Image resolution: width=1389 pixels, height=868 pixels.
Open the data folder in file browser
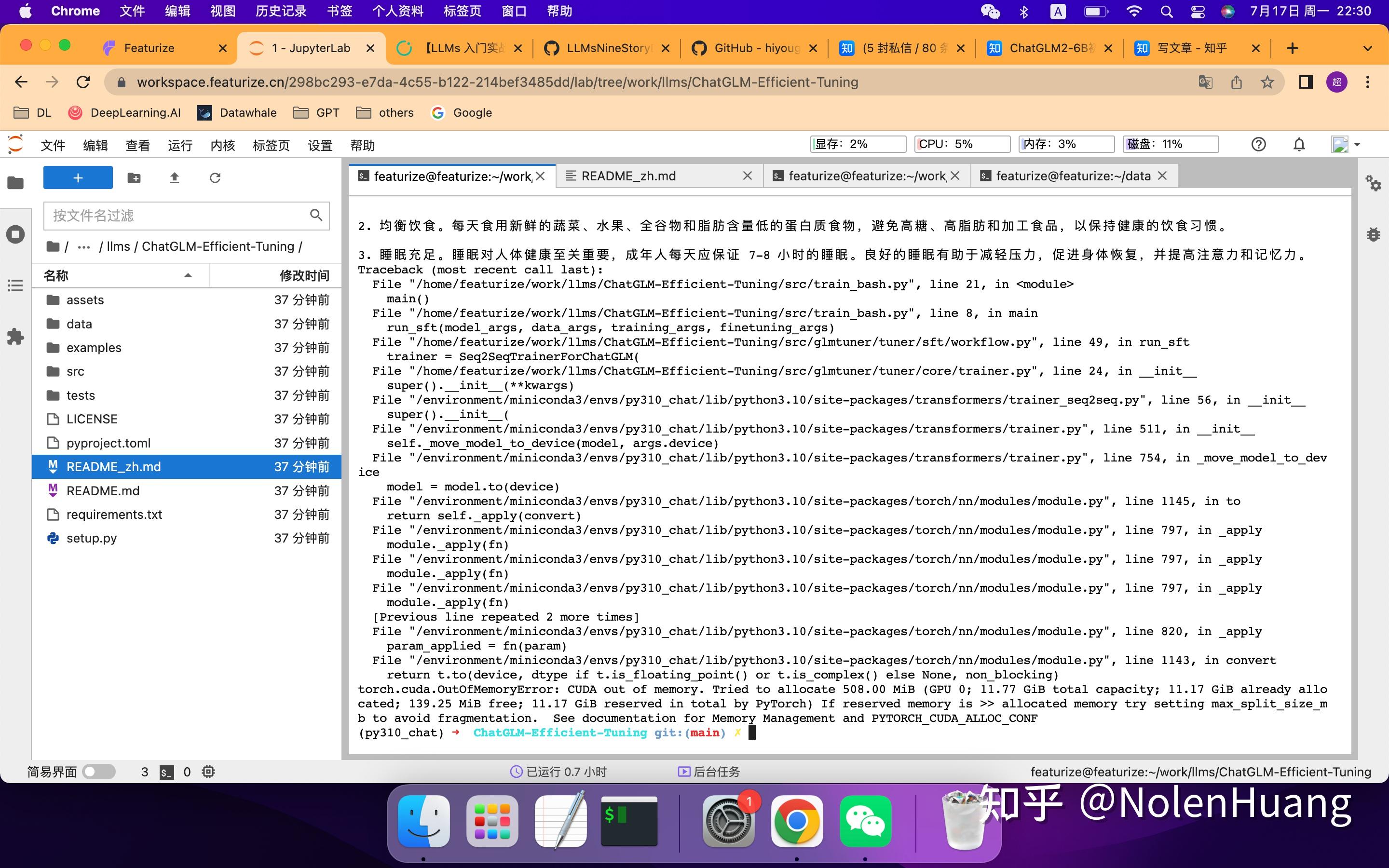pos(187,324)
